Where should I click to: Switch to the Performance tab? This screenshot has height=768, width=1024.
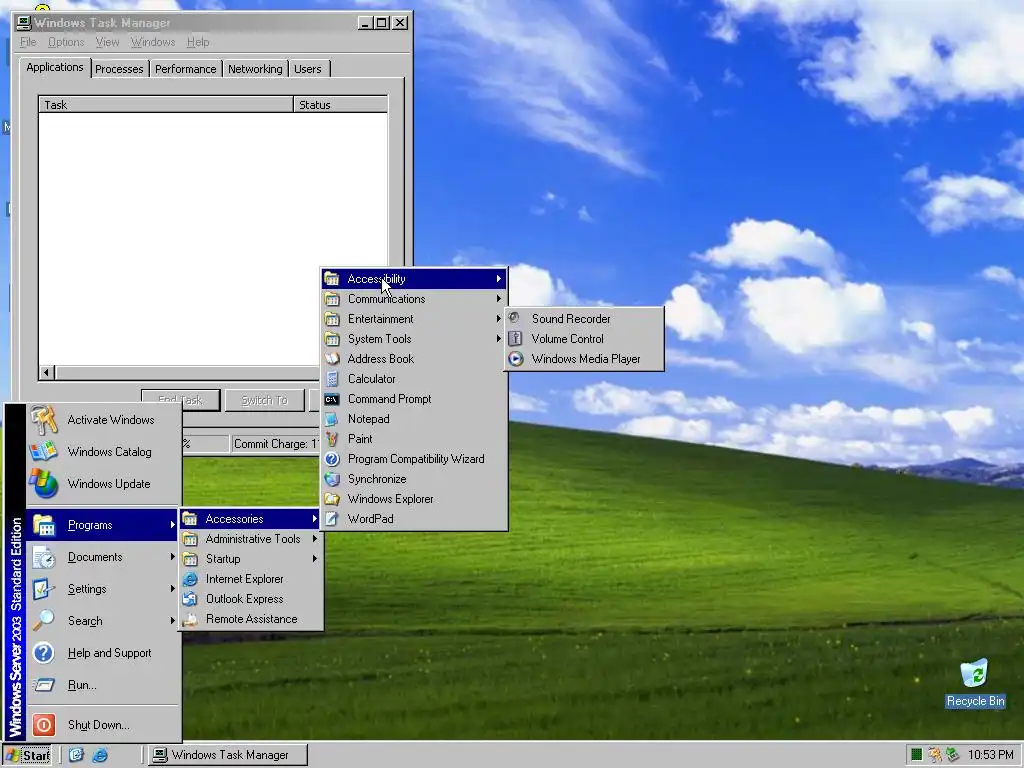click(185, 69)
